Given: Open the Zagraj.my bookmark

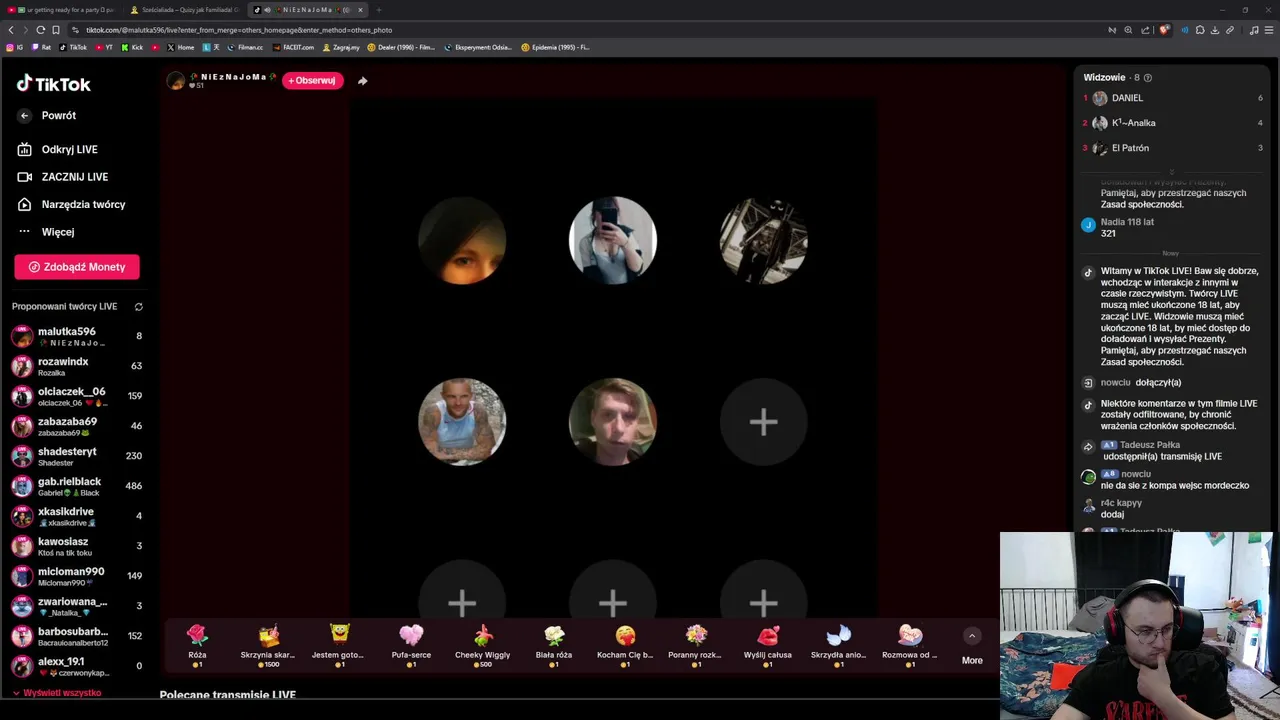Looking at the screenshot, I should (x=342, y=47).
